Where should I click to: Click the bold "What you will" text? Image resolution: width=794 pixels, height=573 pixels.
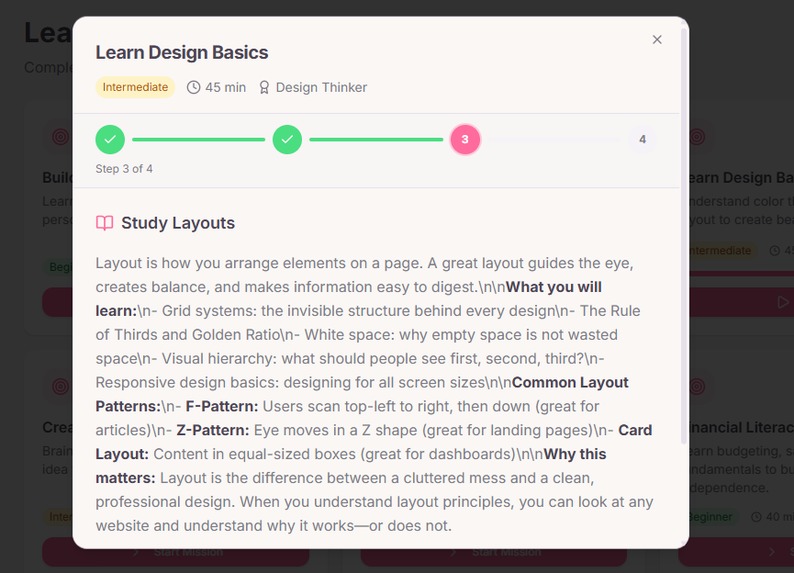click(553, 287)
